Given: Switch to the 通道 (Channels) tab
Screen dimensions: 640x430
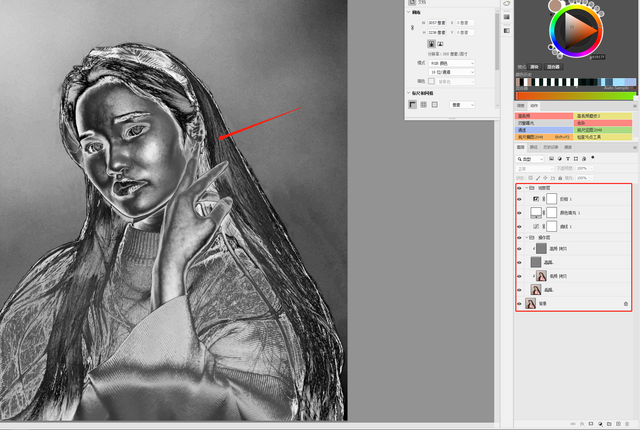Looking at the screenshot, I should (x=534, y=146).
